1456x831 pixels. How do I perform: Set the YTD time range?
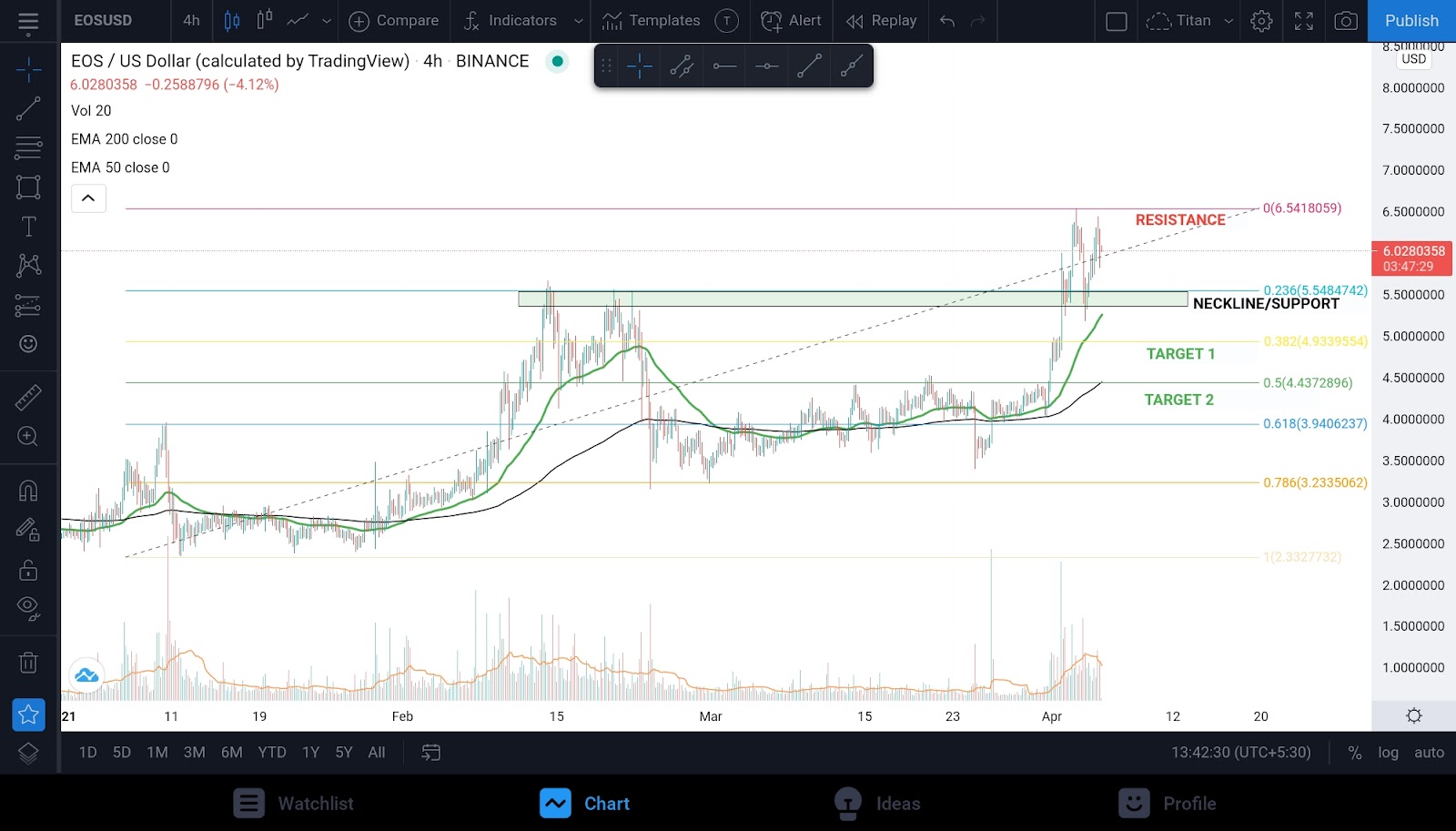[x=272, y=753]
